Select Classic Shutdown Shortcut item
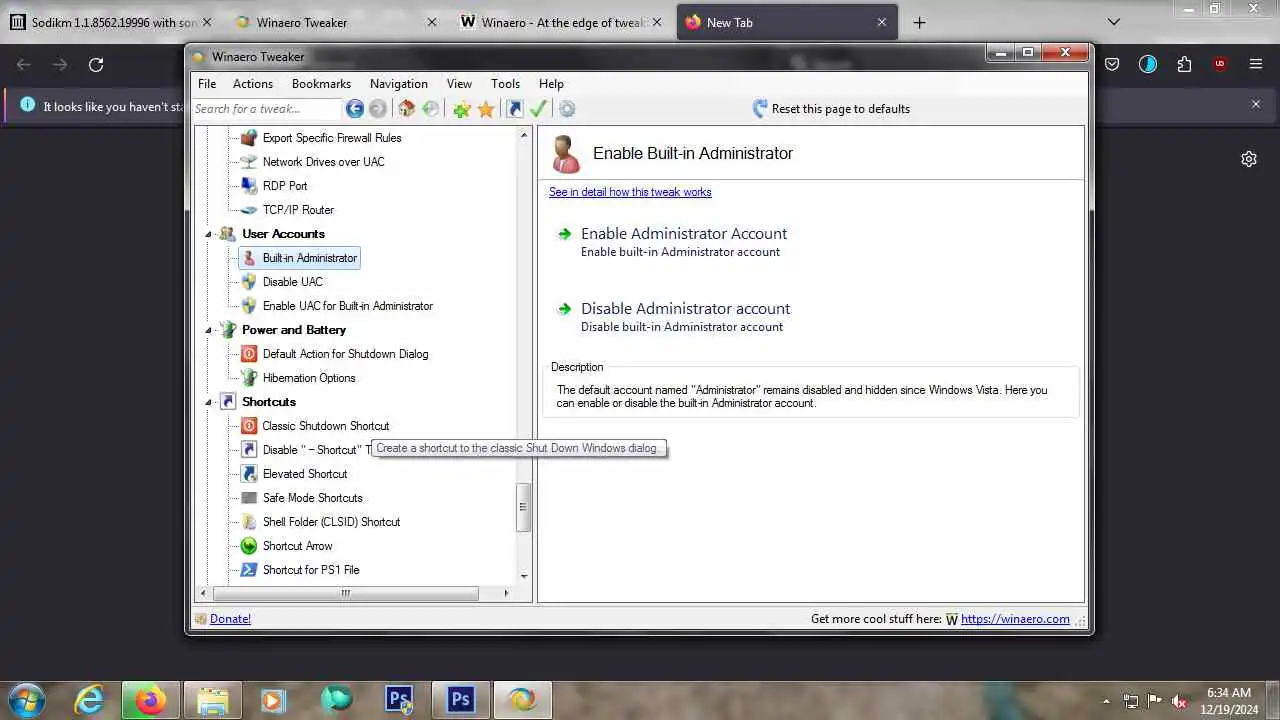The image size is (1280, 720). pos(326,426)
